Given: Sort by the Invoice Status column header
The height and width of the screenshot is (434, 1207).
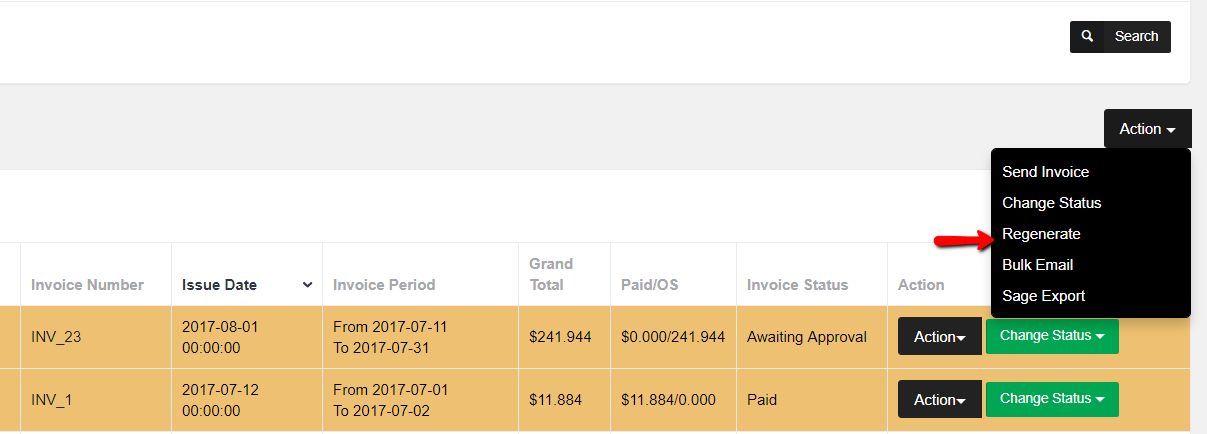Looking at the screenshot, I should pyautogui.click(x=797, y=285).
